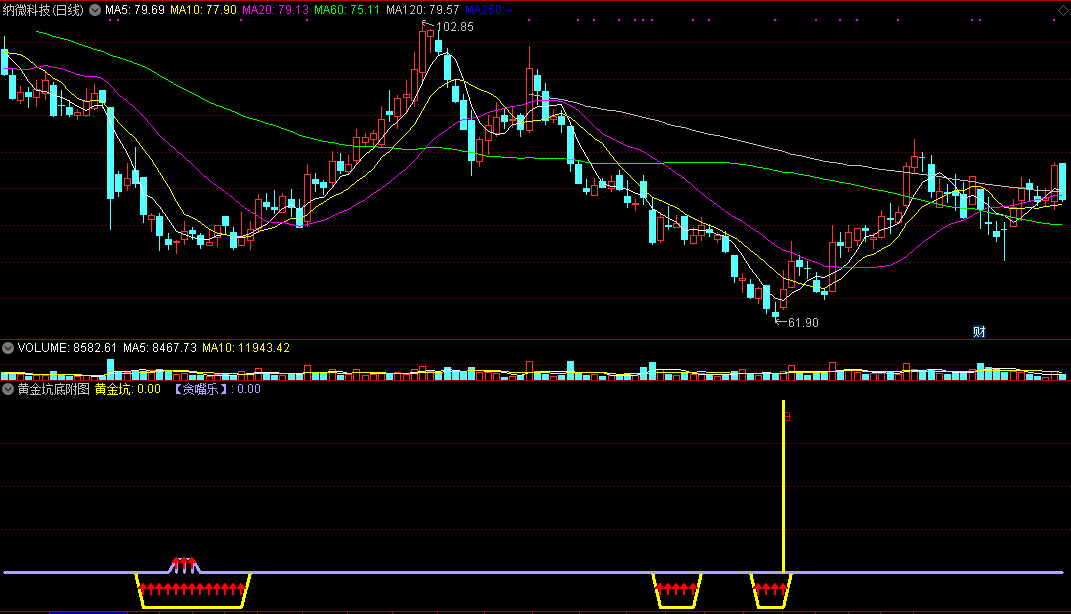1071x614 pixels.
Task: Click the MA10: 77.90 label
Action: (204, 10)
